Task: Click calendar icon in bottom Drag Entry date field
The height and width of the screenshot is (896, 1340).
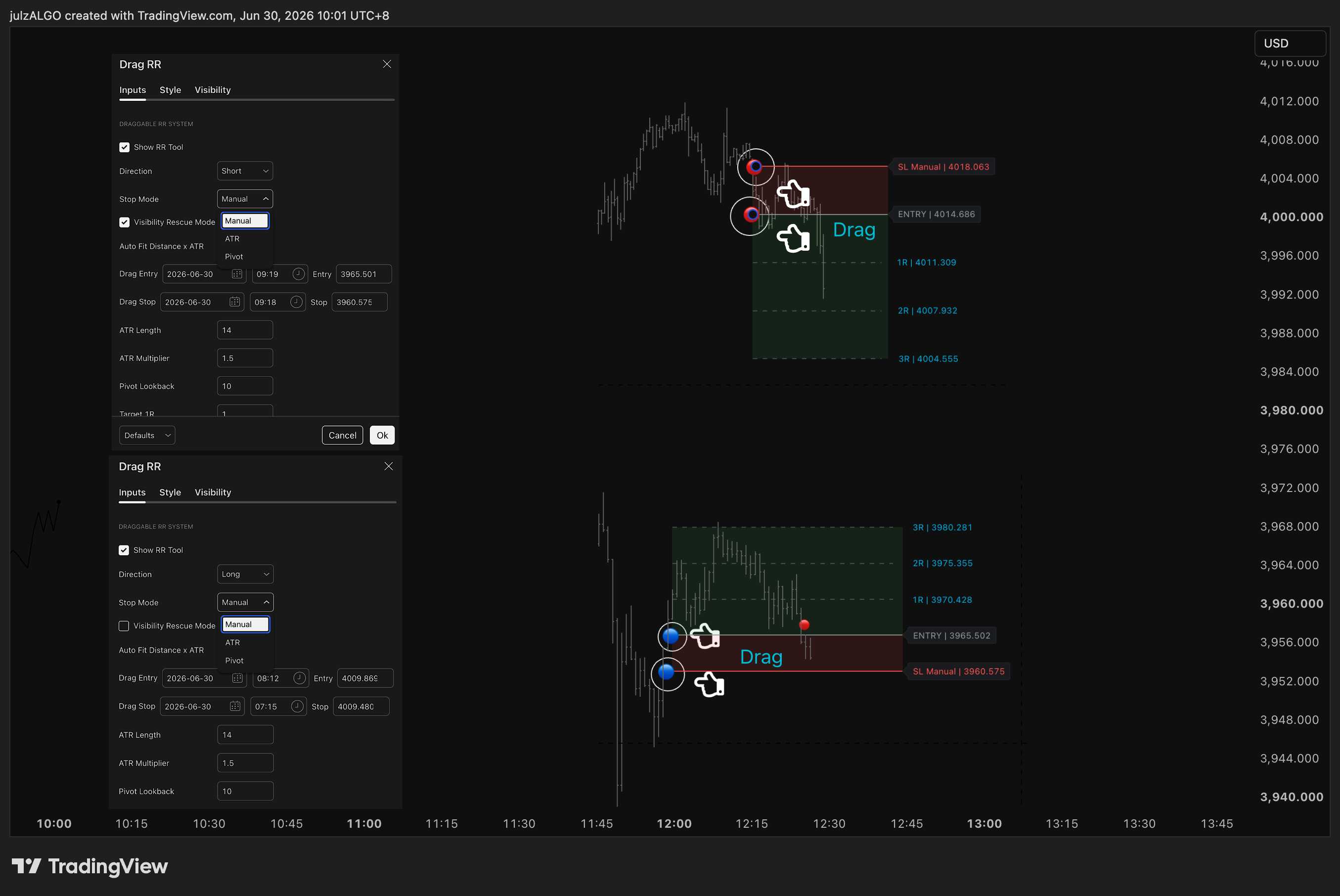Action: click(x=237, y=678)
